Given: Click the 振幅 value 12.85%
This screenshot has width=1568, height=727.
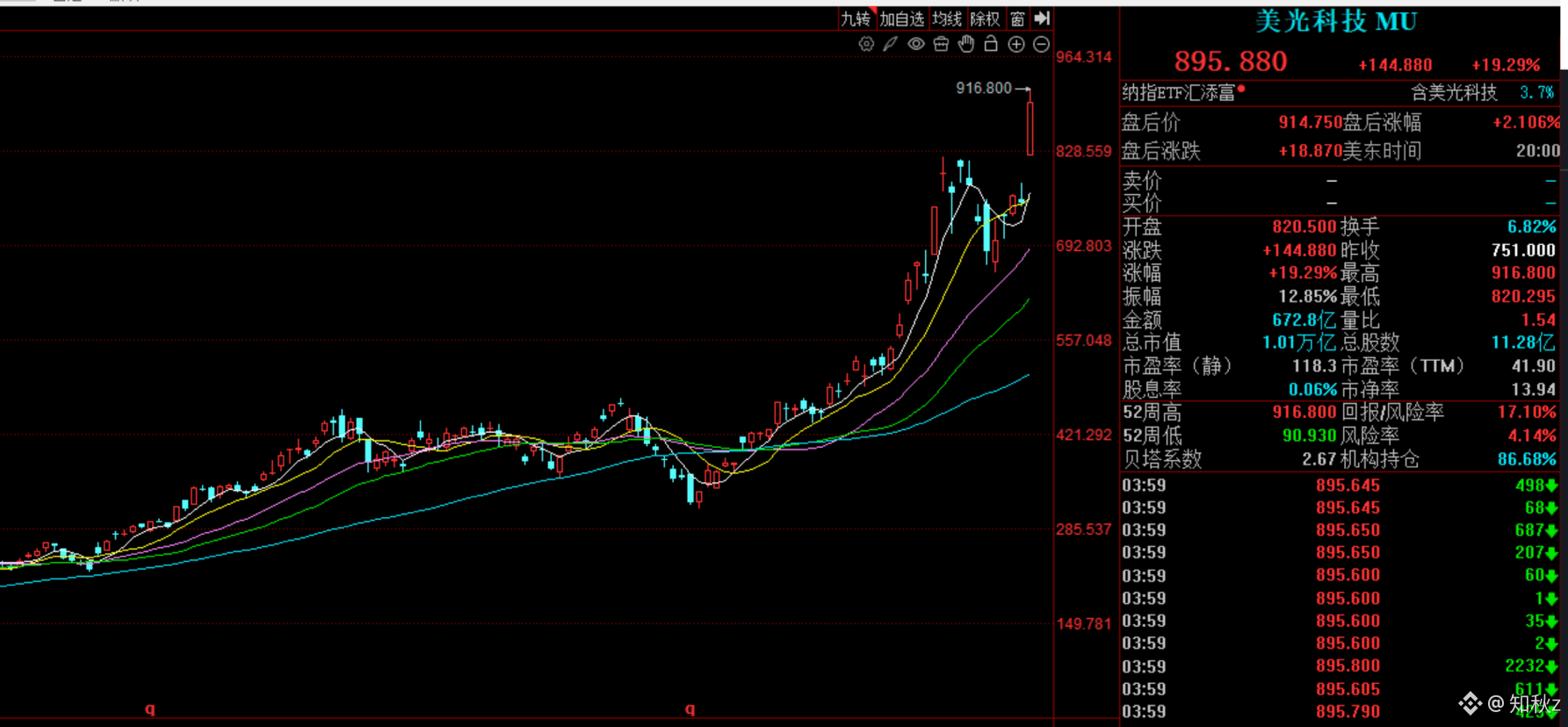Looking at the screenshot, I should coord(1307,297).
